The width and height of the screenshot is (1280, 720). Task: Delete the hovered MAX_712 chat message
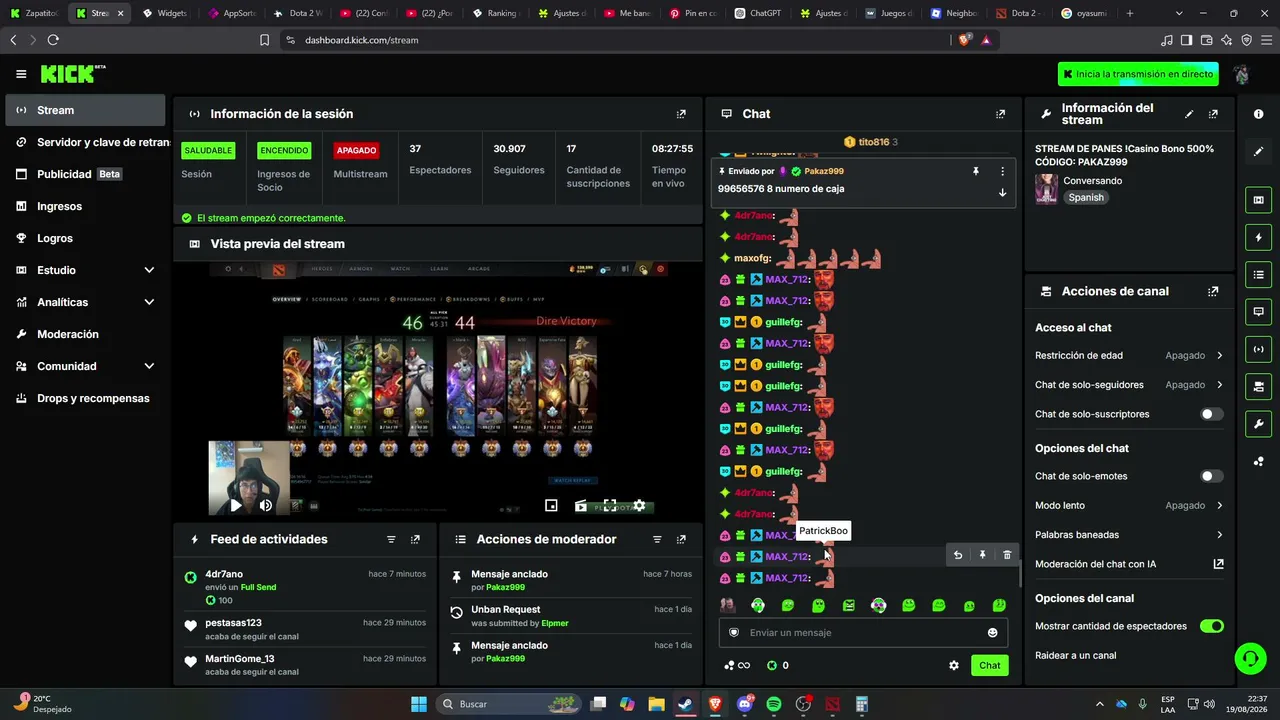(1007, 555)
